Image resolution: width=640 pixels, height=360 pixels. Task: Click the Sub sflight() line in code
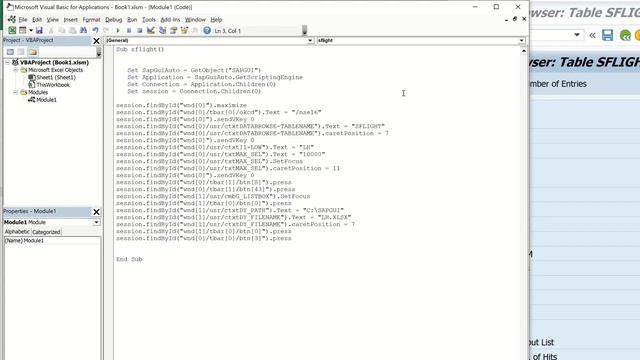pyautogui.click(x=140, y=49)
